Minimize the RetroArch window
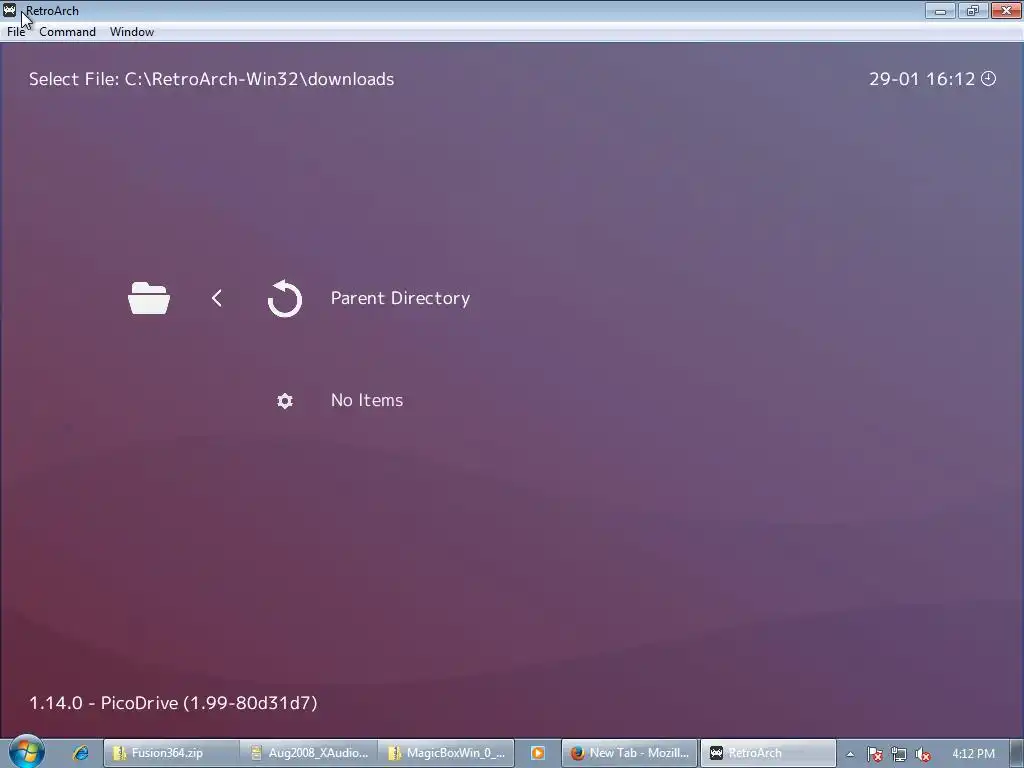Viewport: 1024px width, 768px height. pyautogui.click(x=940, y=10)
